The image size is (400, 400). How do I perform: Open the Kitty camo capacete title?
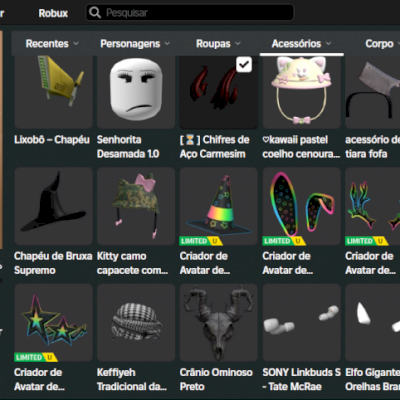click(132, 263)
